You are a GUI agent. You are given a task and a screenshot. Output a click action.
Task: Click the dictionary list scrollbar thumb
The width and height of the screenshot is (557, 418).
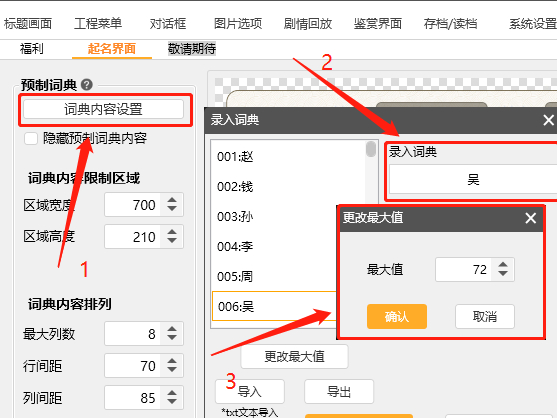pos(371,149)
